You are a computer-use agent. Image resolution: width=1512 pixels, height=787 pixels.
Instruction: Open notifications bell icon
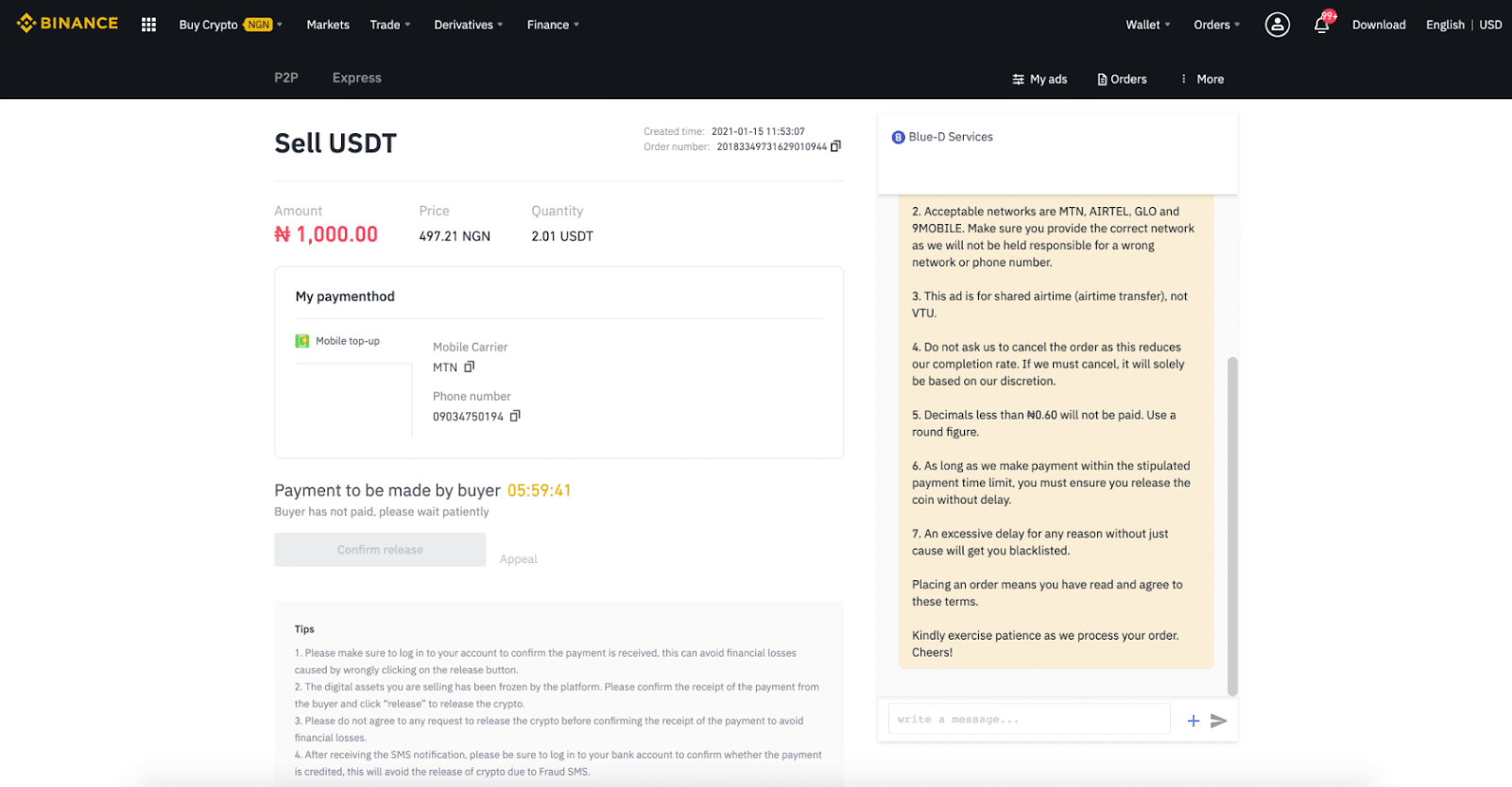point(1322,25)
